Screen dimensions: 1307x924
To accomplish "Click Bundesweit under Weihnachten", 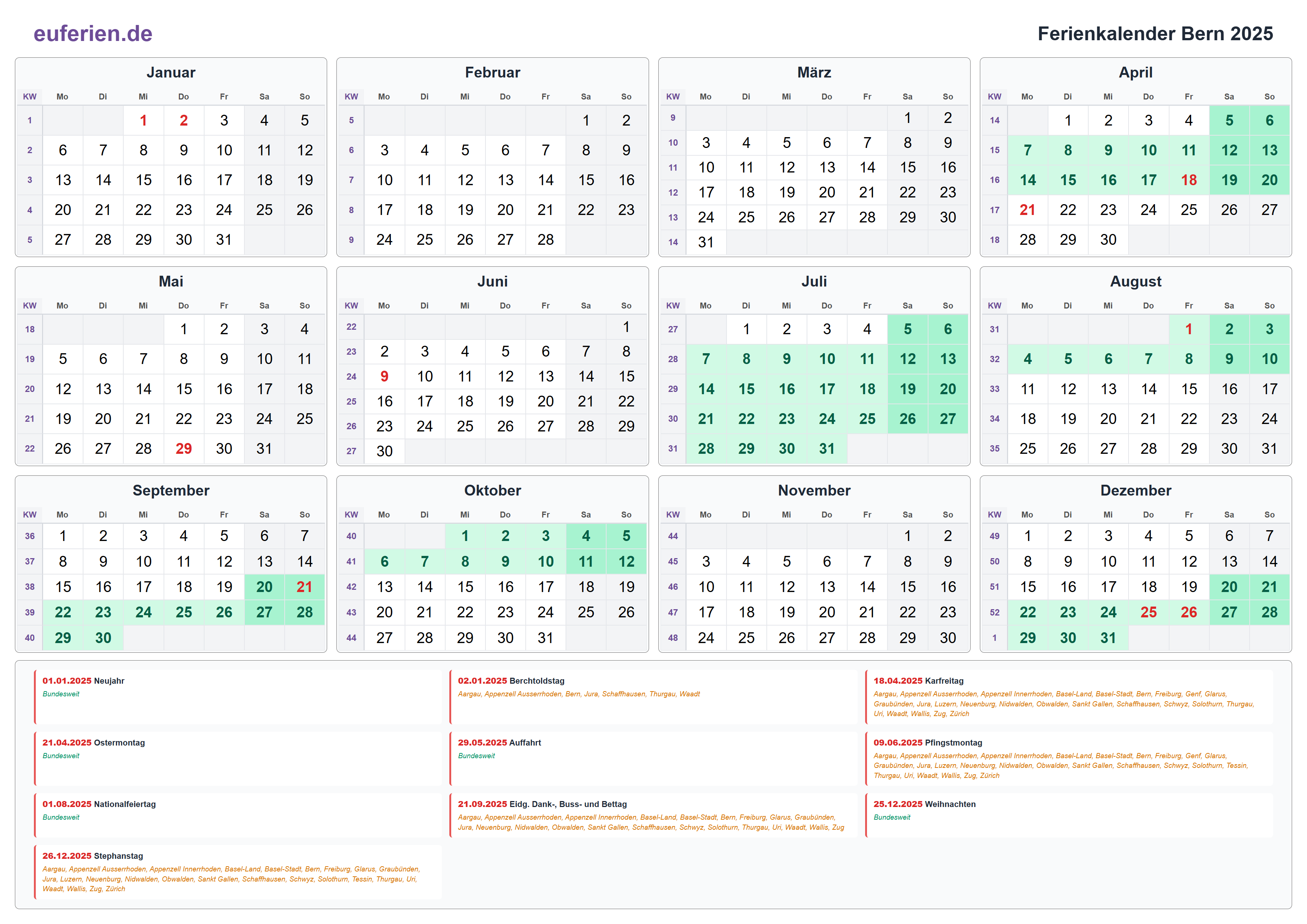I will pyautogui.click(x=892, y=817).
